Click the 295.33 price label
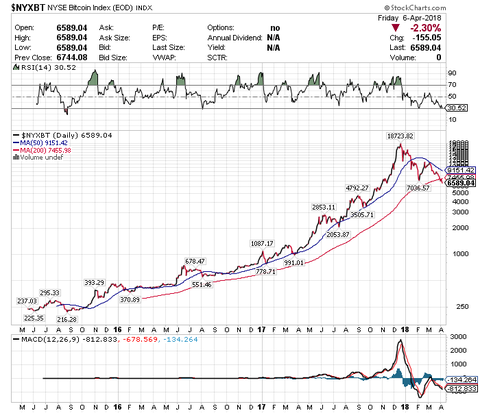Viewport: 480px width, 413px height. (50, 293)
